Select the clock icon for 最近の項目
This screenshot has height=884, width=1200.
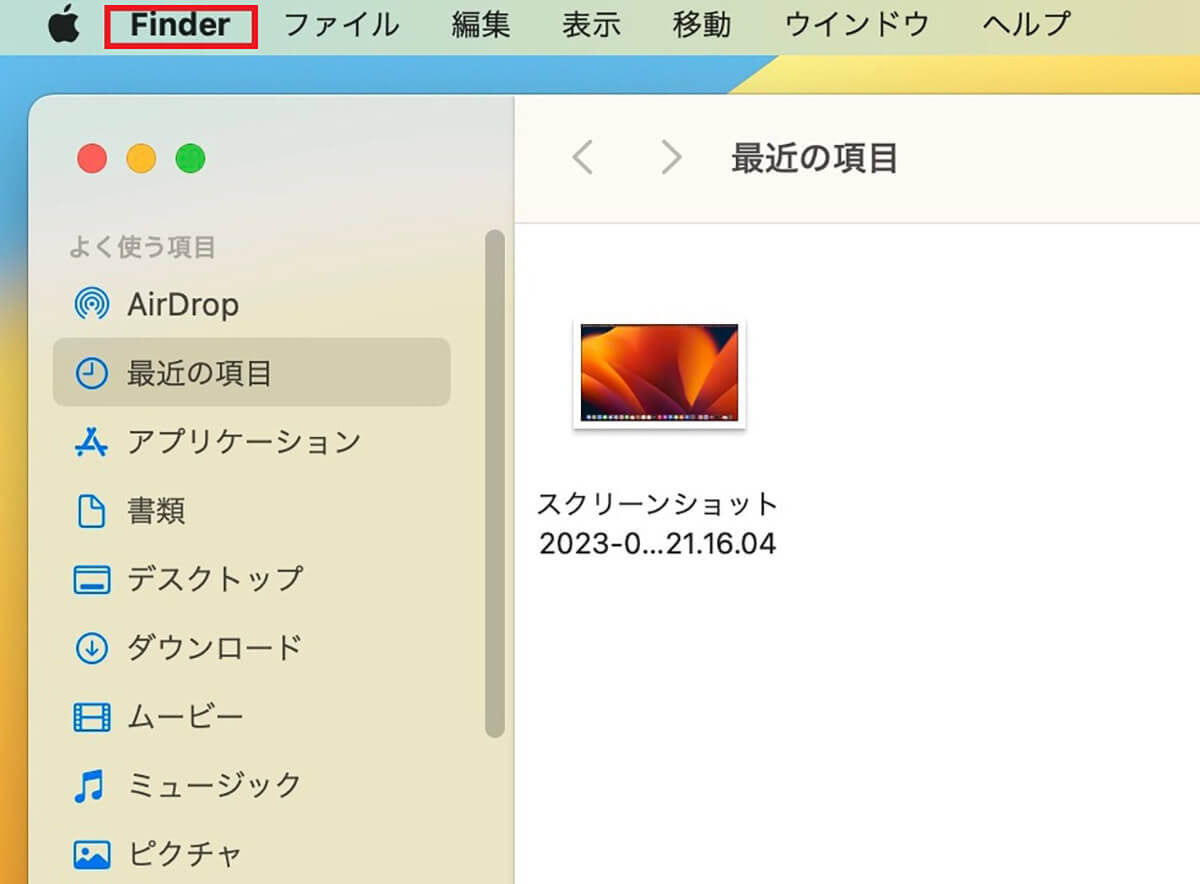pos(92,373)
